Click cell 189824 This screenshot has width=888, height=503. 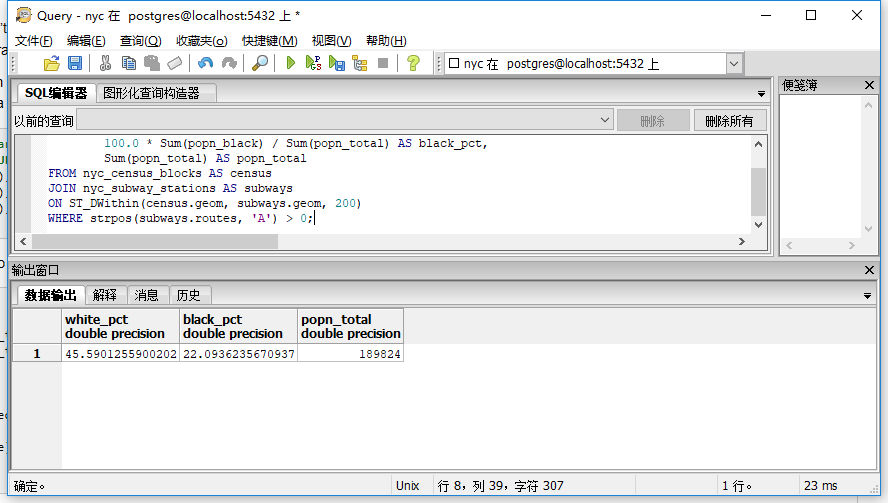coord(351,354)
